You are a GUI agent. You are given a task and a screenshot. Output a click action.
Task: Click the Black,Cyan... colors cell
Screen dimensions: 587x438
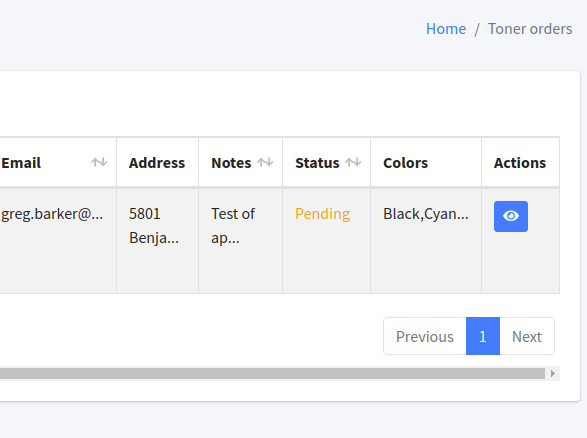(426, 214)
